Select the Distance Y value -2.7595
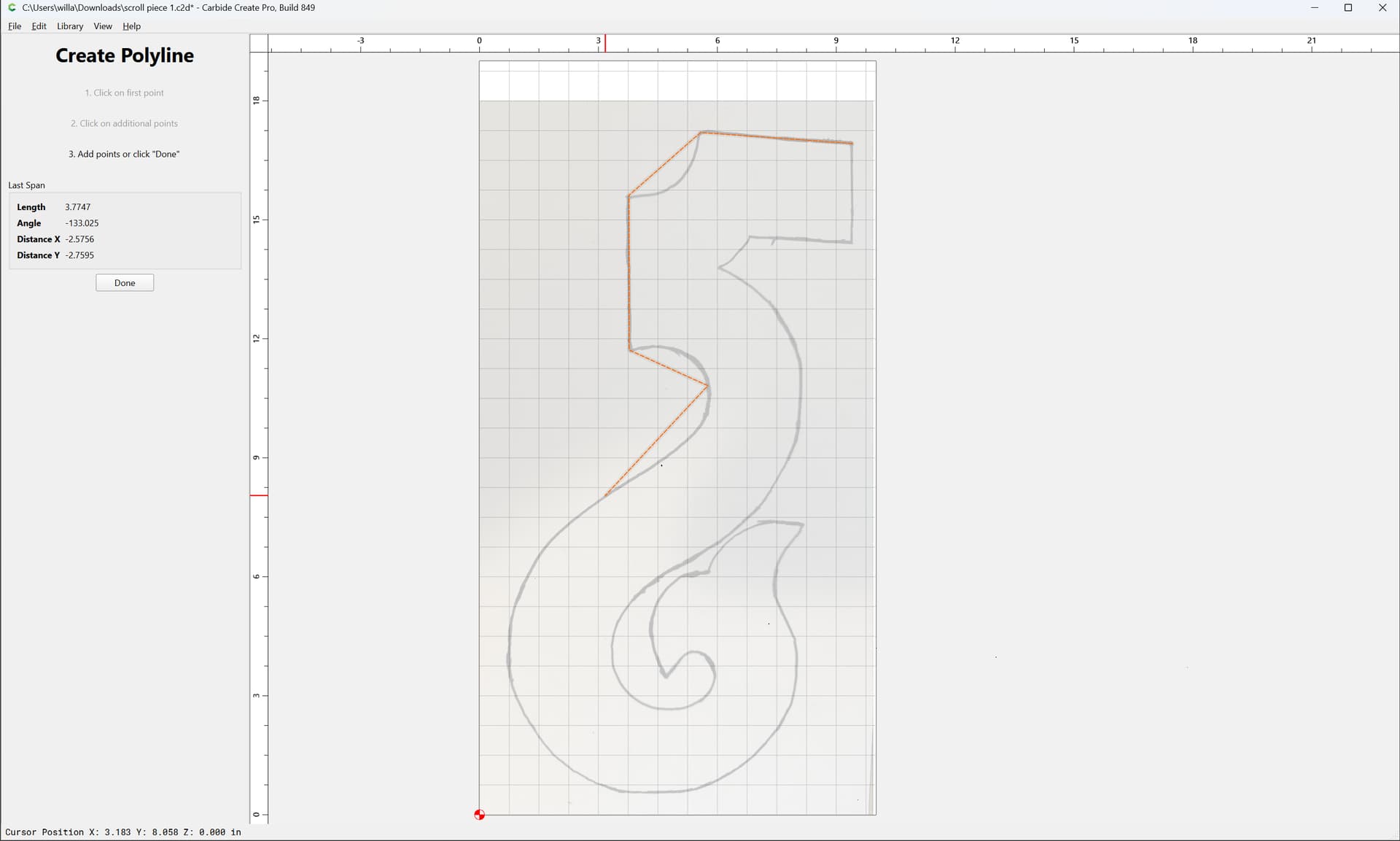This screenshot has width=1400, height=841. (79, 255)
